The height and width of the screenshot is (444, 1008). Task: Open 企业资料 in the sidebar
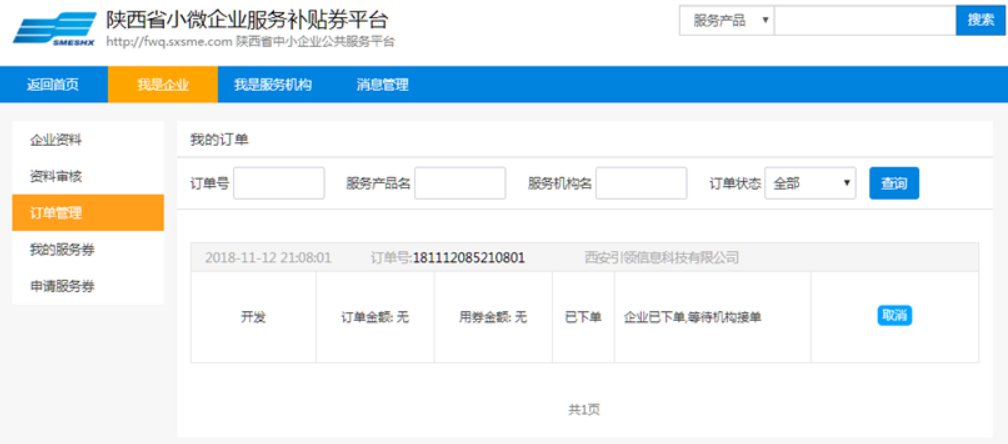coord(56,140)
